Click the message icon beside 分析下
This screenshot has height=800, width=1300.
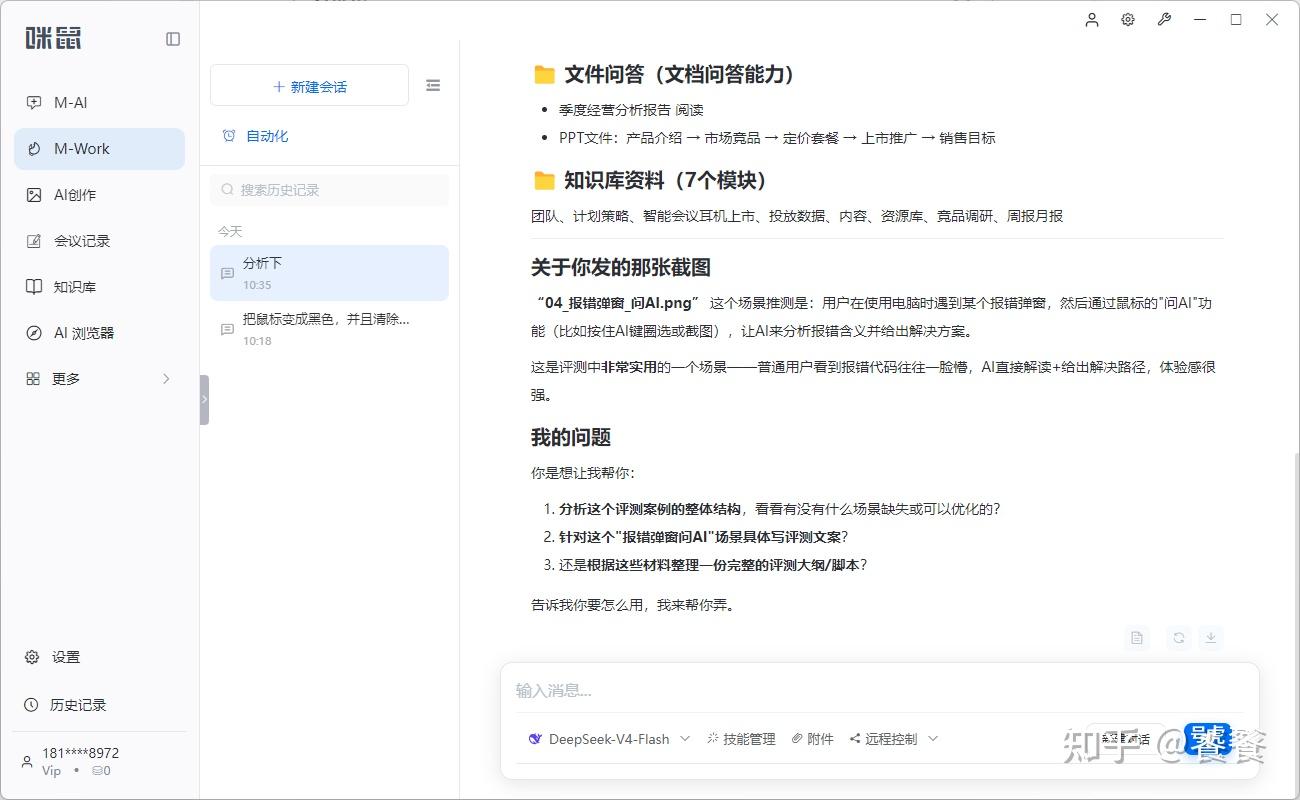point(227,273)
